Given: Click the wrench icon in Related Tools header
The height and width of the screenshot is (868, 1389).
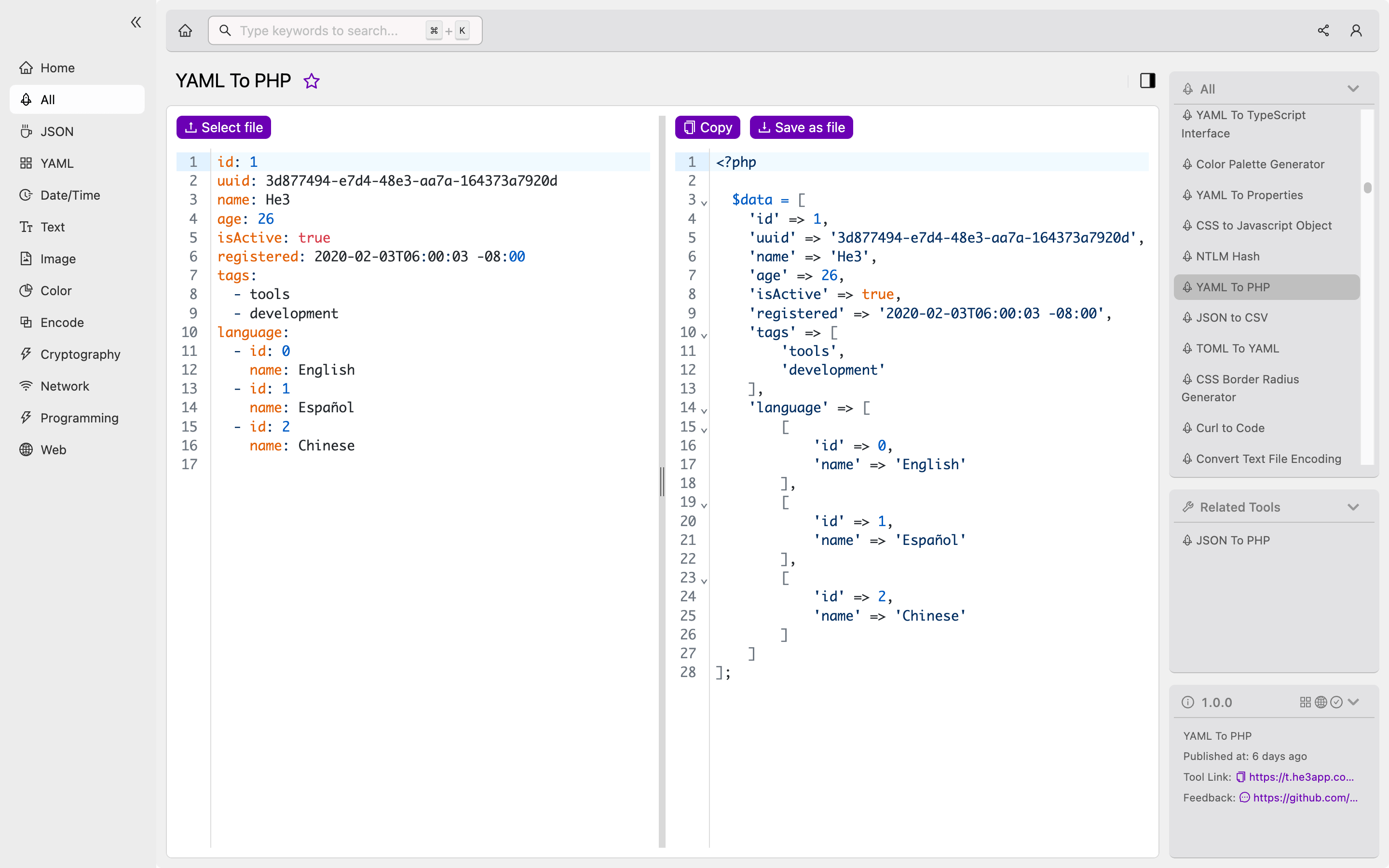Looking at the screenshot, I should 1188,507.
